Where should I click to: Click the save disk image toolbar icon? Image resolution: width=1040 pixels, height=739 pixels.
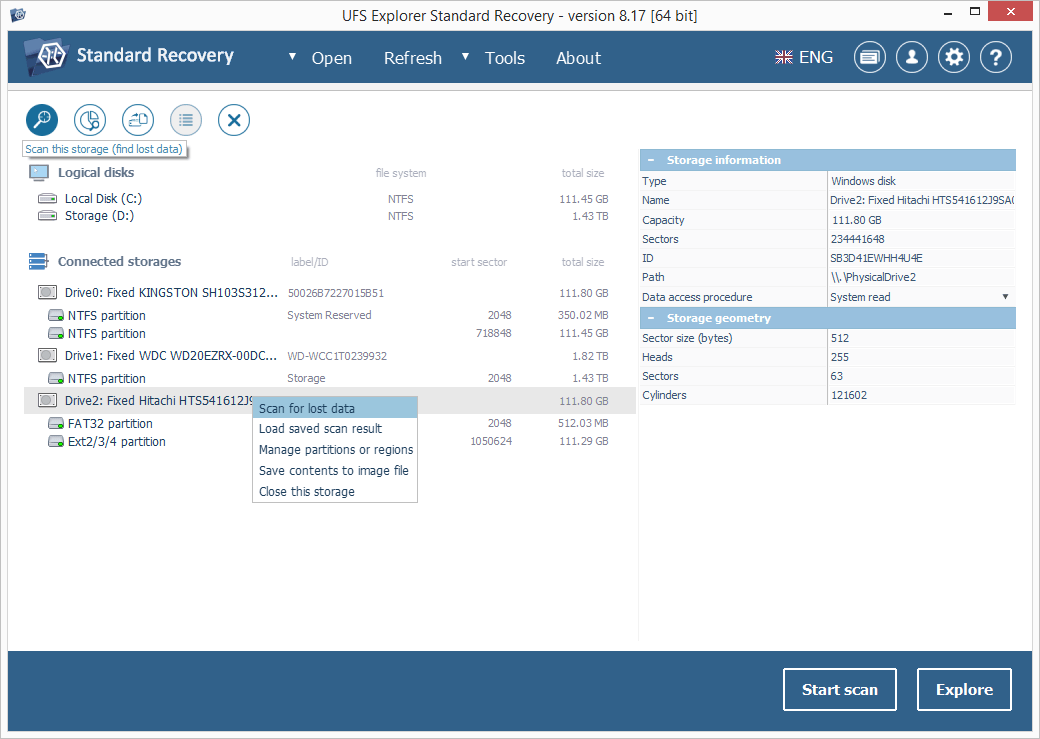(x=138, y=121)
